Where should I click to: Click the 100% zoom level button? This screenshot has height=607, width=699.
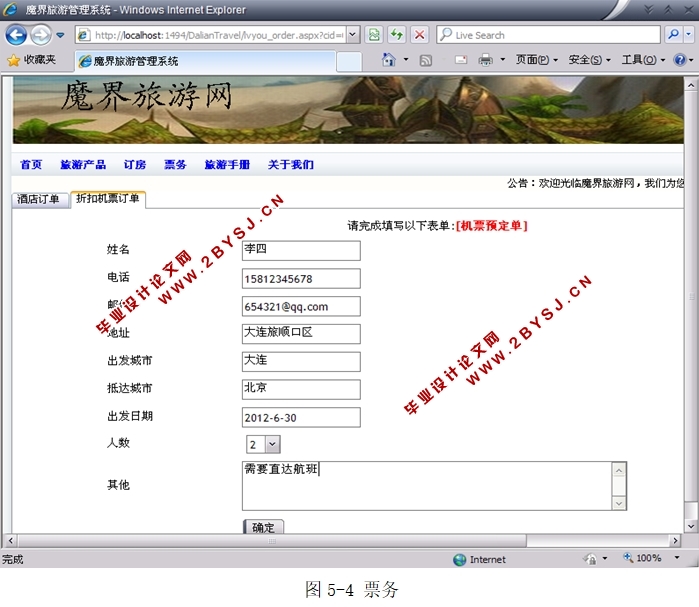pyautogui.click(x=642, y=558)
